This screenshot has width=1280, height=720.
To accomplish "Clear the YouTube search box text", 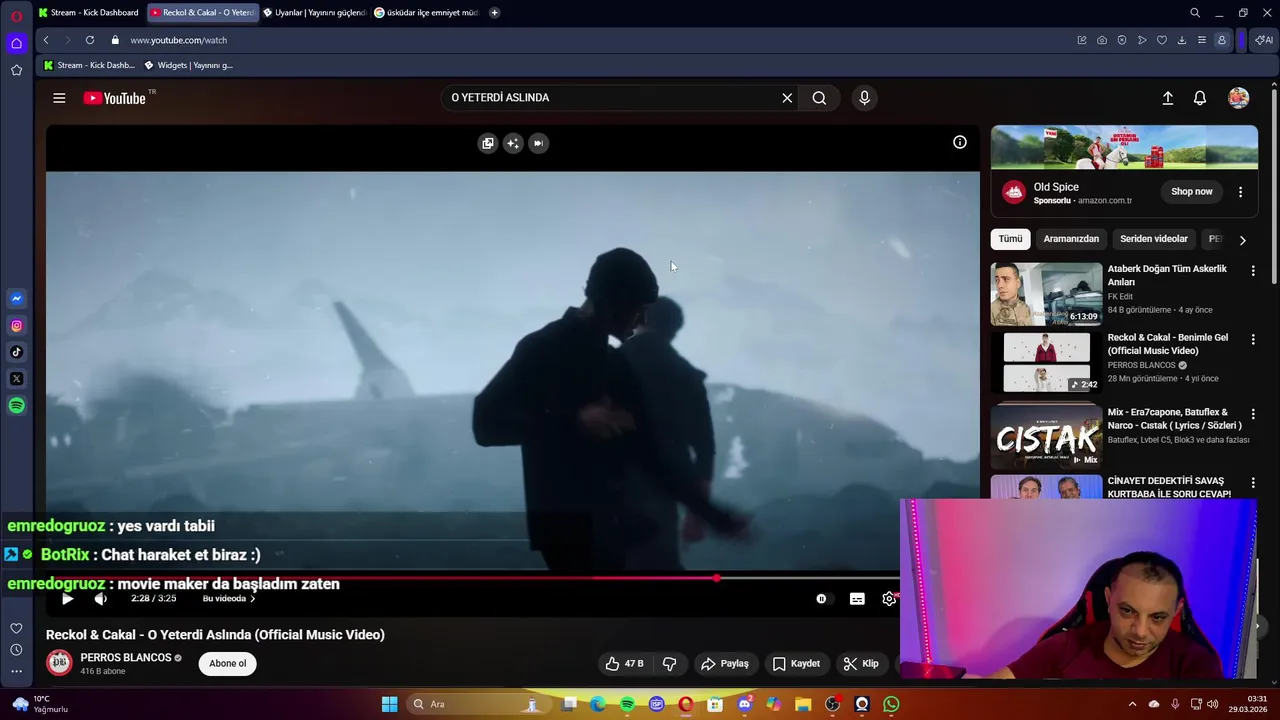I will coord(787,98).
